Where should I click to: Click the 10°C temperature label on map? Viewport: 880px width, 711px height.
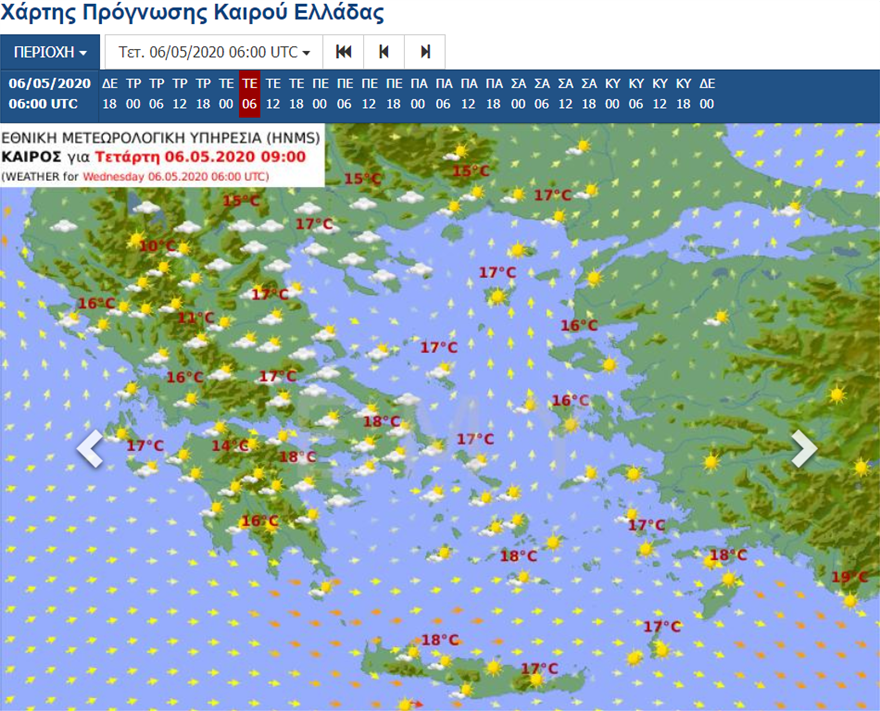pyautogui.click(x=156, y=246)
